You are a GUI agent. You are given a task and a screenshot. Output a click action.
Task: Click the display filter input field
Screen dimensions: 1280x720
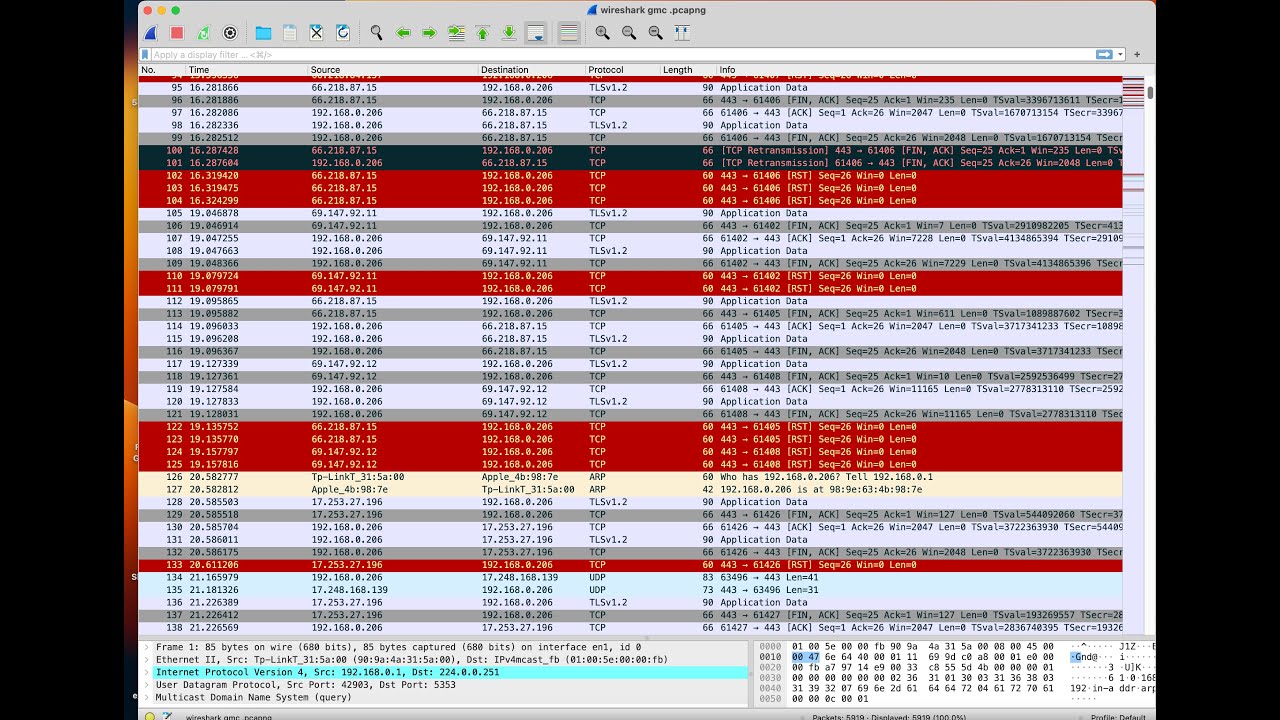tap(620, 55)
